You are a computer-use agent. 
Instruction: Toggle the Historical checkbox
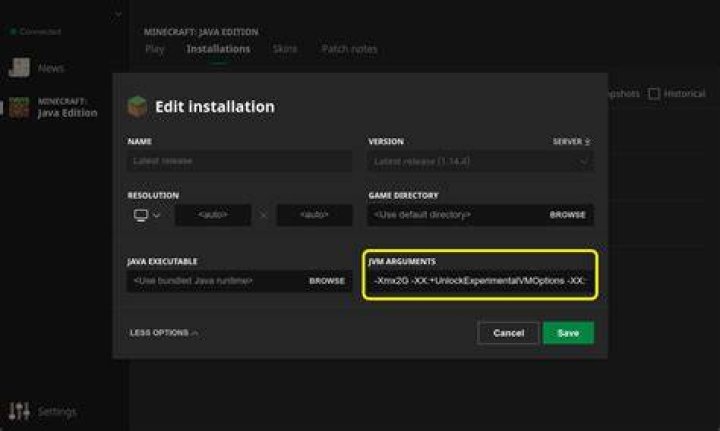coord(653,94)
